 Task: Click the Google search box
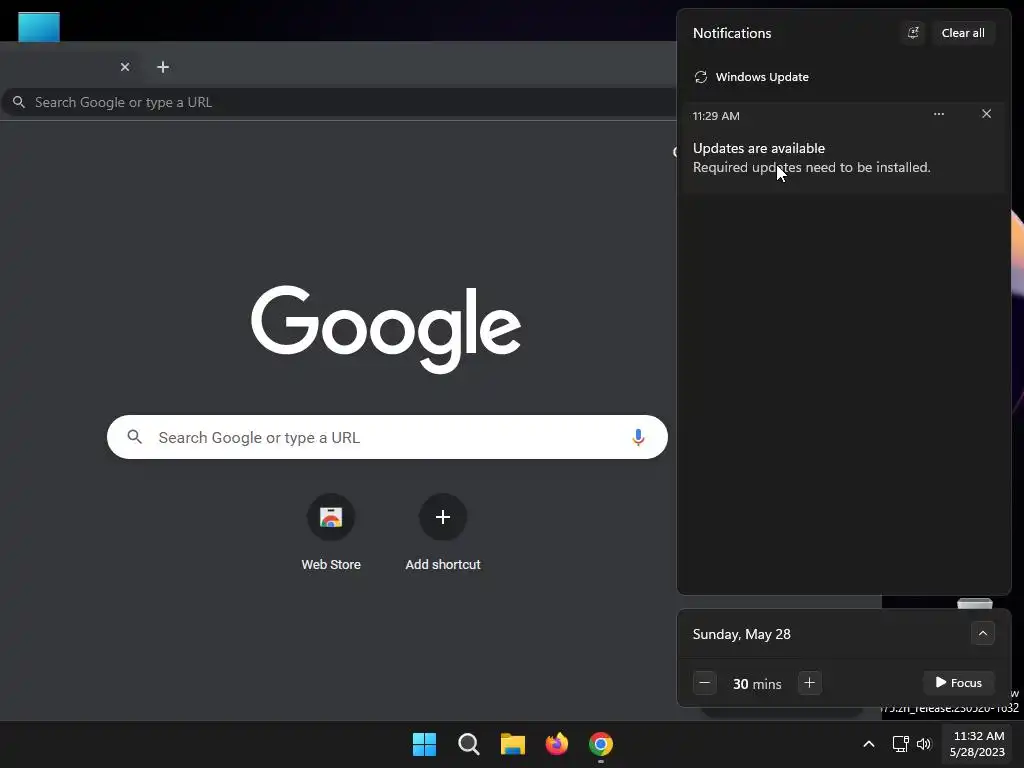tap(387, 437)
